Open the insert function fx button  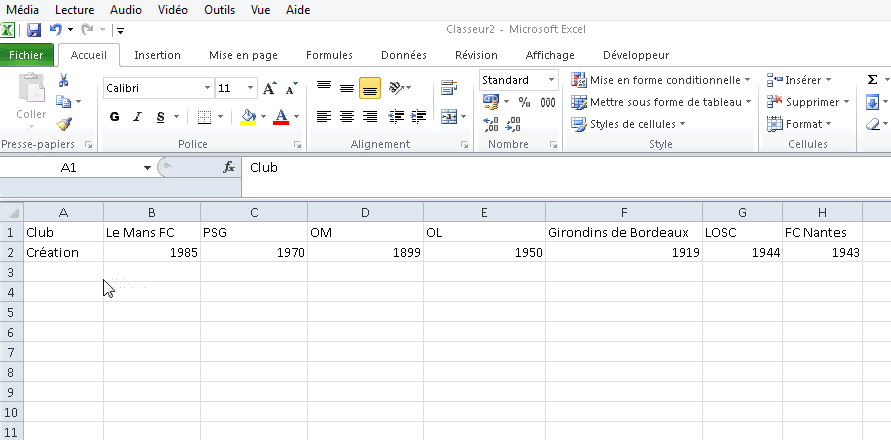point(229,167)
